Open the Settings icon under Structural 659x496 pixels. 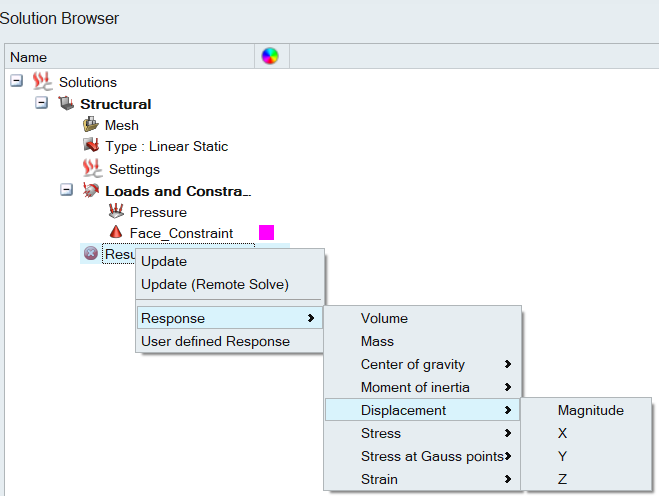click(92, 168)
